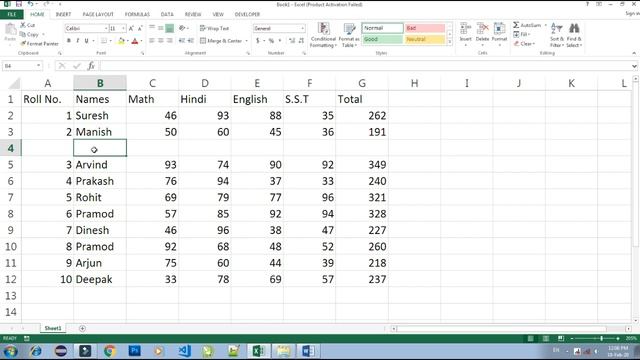Image resolution: width=640 pixels, height=360 pixels.
Task: Add a new sheet with plus button
Action: pos(82,328)
